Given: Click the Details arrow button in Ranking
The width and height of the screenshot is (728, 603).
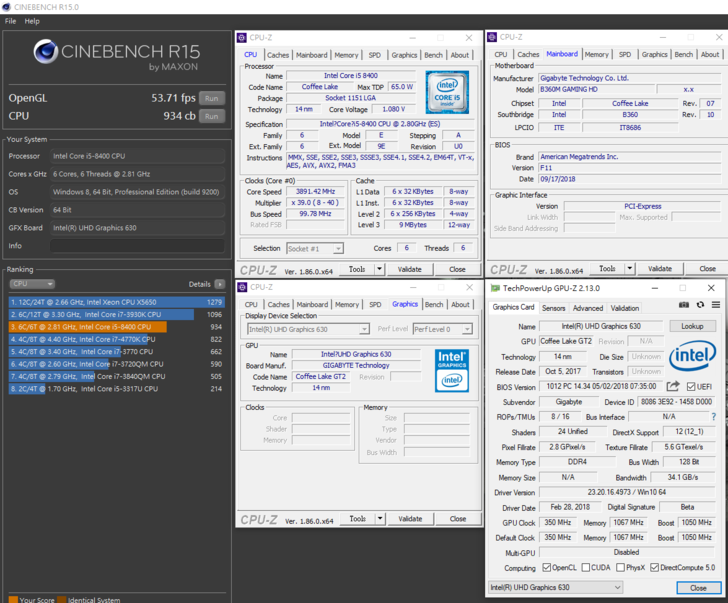Looking at the screenshot, I should coord(219,284).
